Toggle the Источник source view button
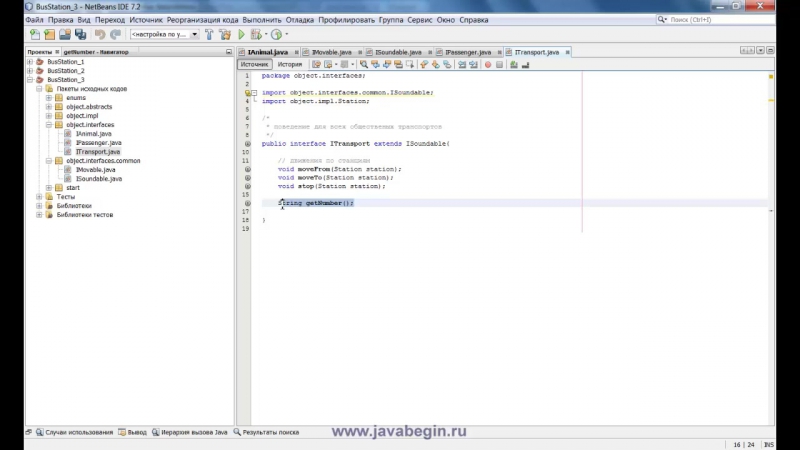Screen dimensions: 800x450 point(255,64)
